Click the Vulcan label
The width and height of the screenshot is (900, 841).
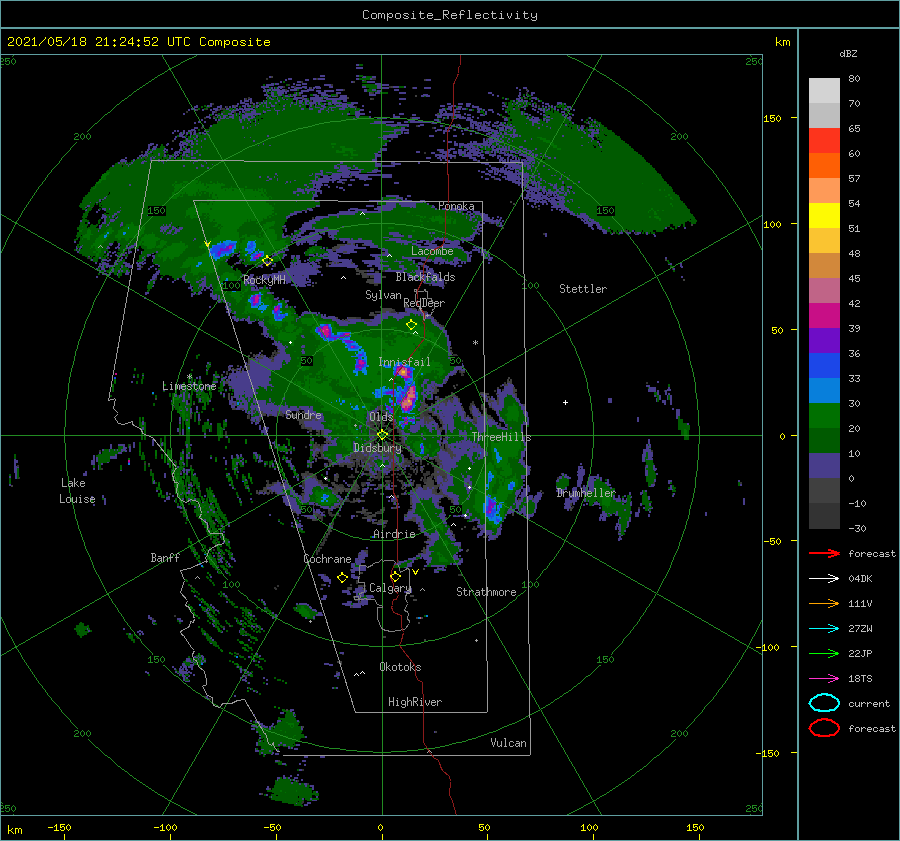point(509,743)
